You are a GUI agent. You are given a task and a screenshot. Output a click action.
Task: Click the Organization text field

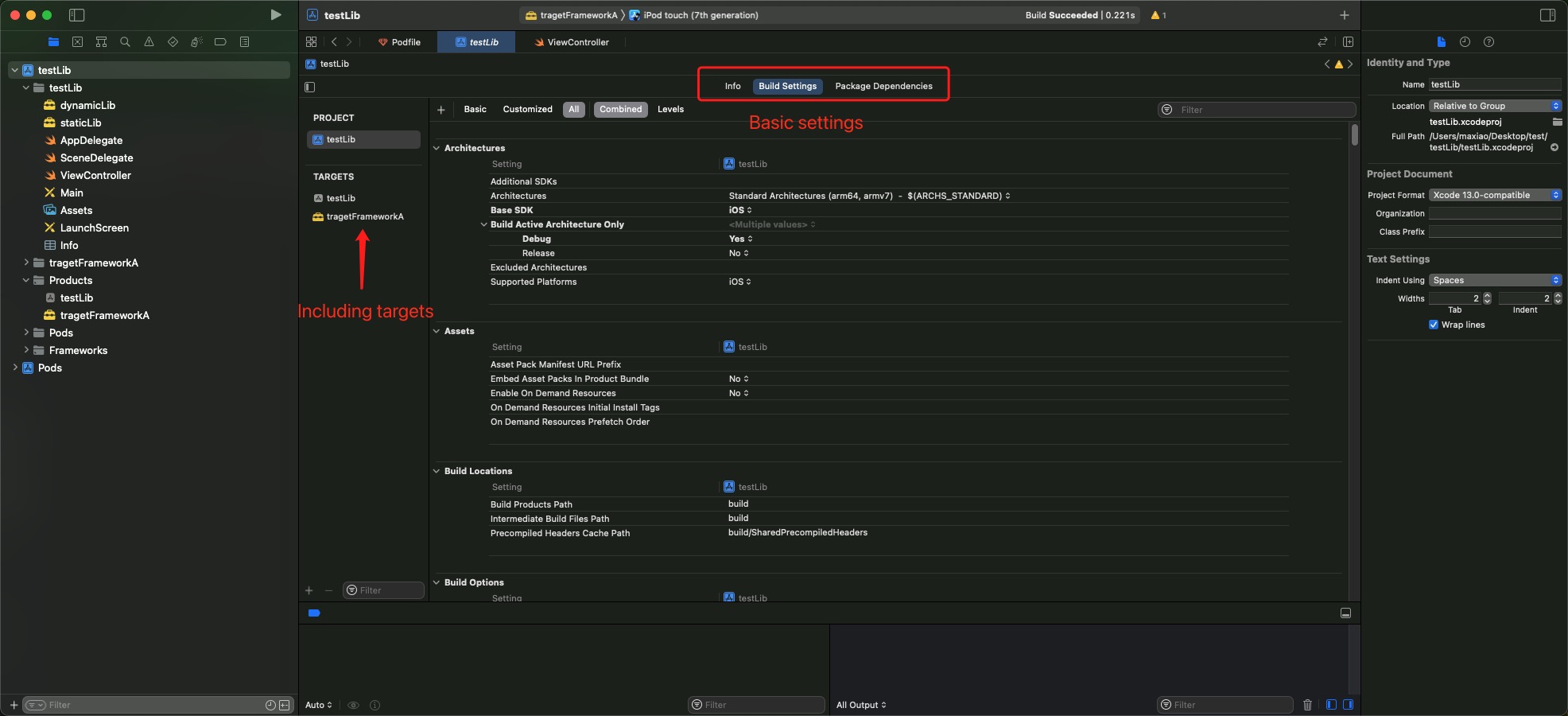pos(1495,213)
